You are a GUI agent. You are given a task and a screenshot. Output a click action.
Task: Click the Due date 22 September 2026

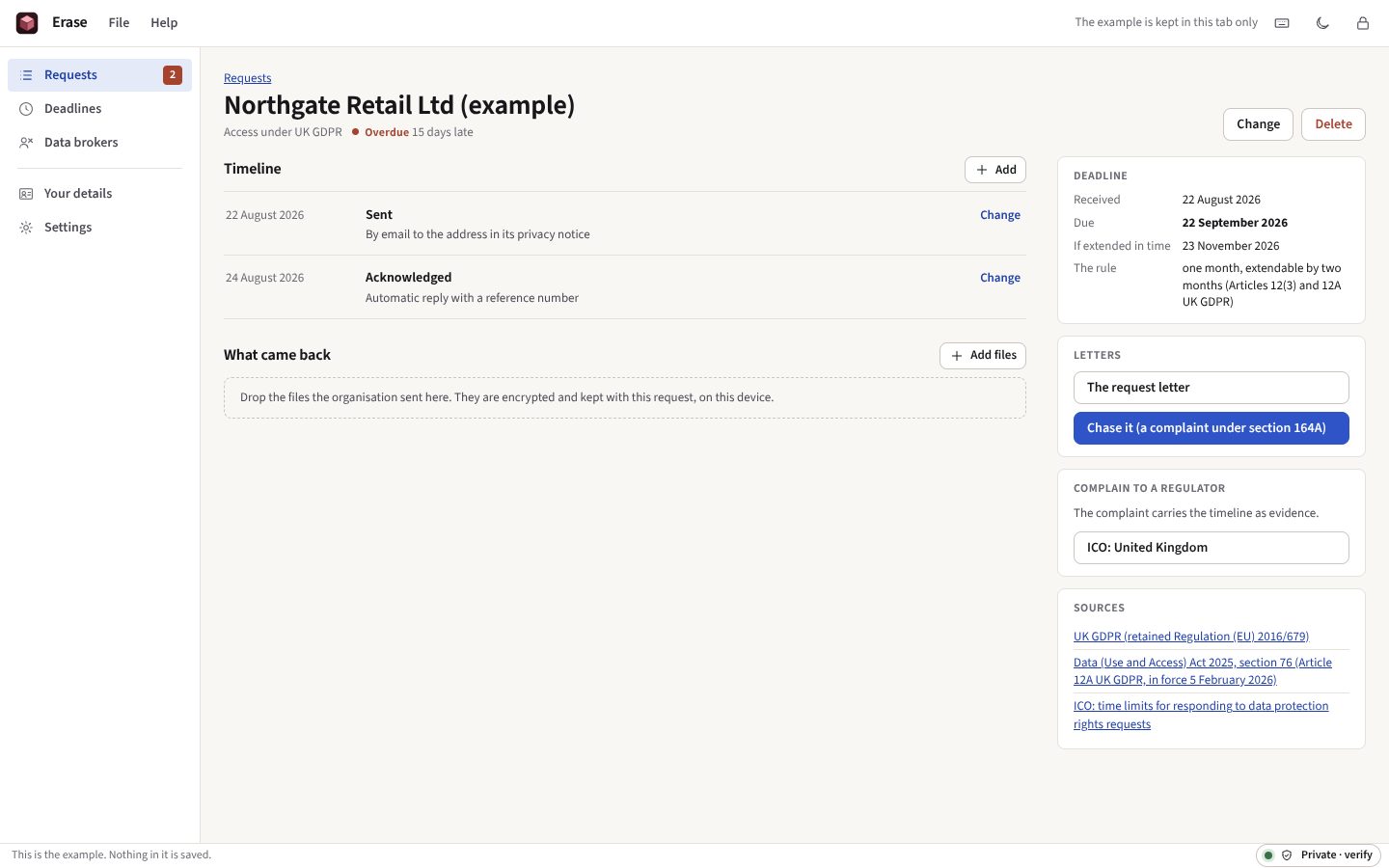pos(1235,223)
